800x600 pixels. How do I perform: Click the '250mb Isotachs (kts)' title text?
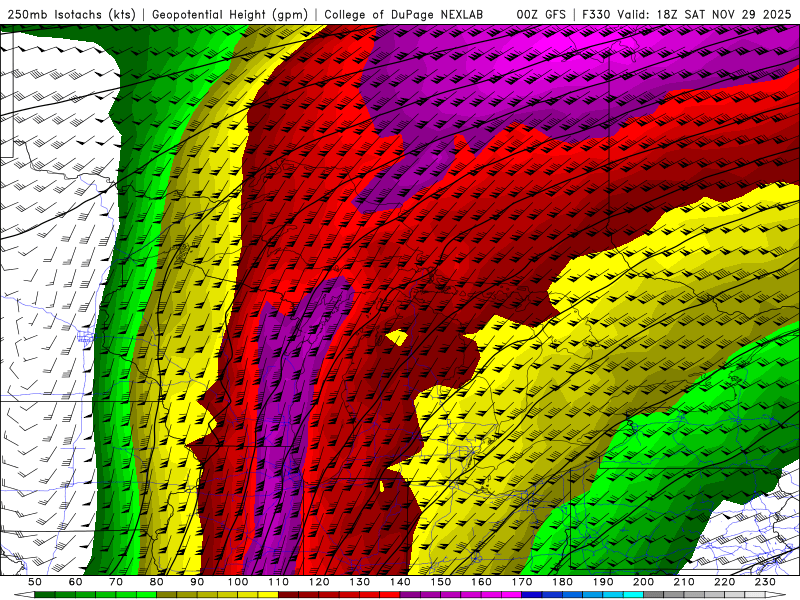71,14
